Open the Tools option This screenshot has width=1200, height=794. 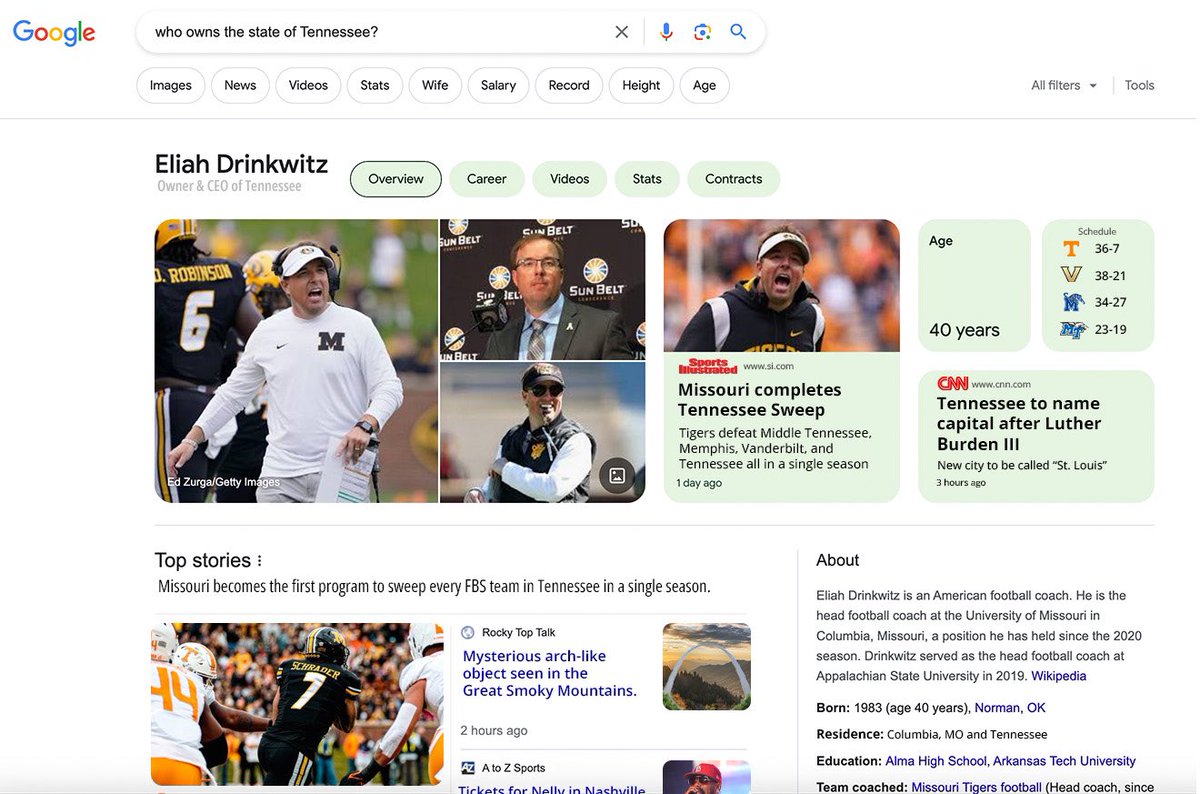pyautogui.click(x=1139, y=85)
